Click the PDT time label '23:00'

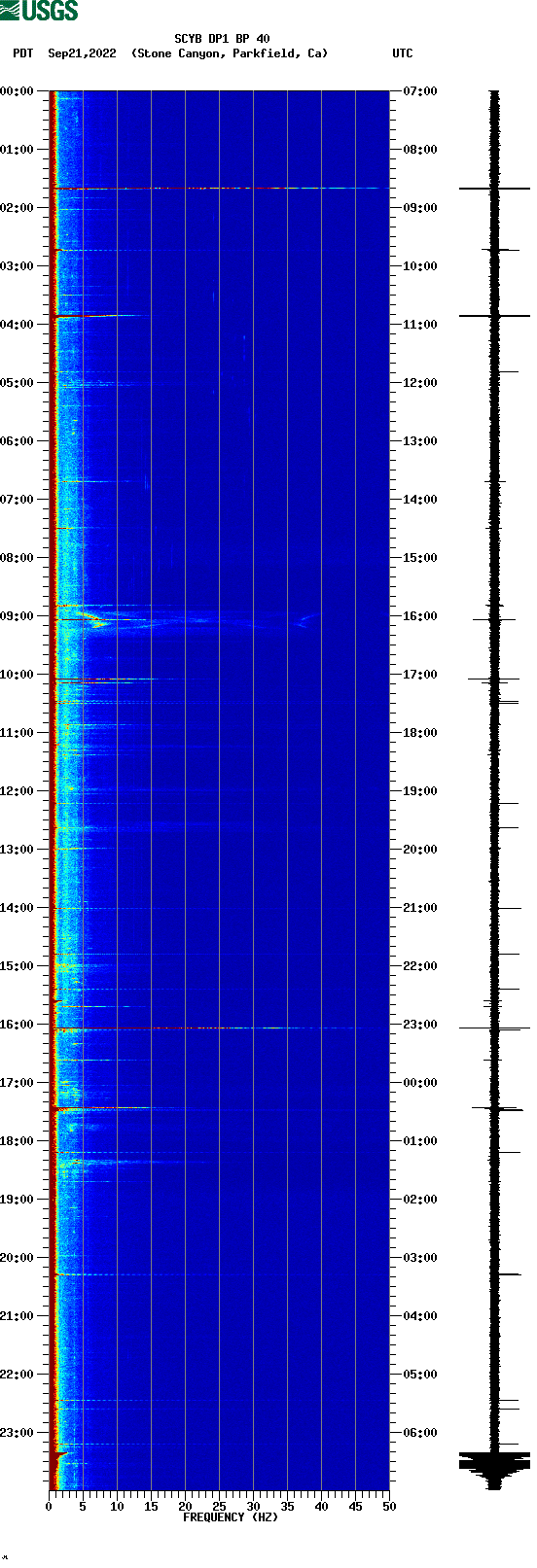pos(18,1433)
